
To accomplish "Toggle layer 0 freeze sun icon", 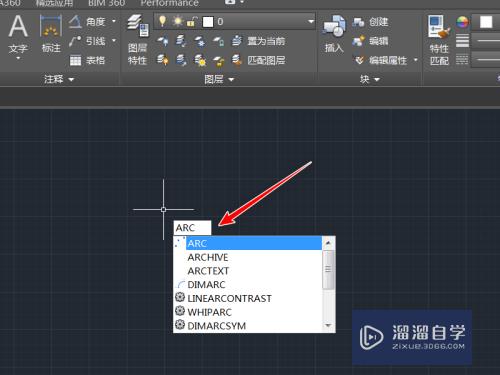I will (x=177, y=22).
